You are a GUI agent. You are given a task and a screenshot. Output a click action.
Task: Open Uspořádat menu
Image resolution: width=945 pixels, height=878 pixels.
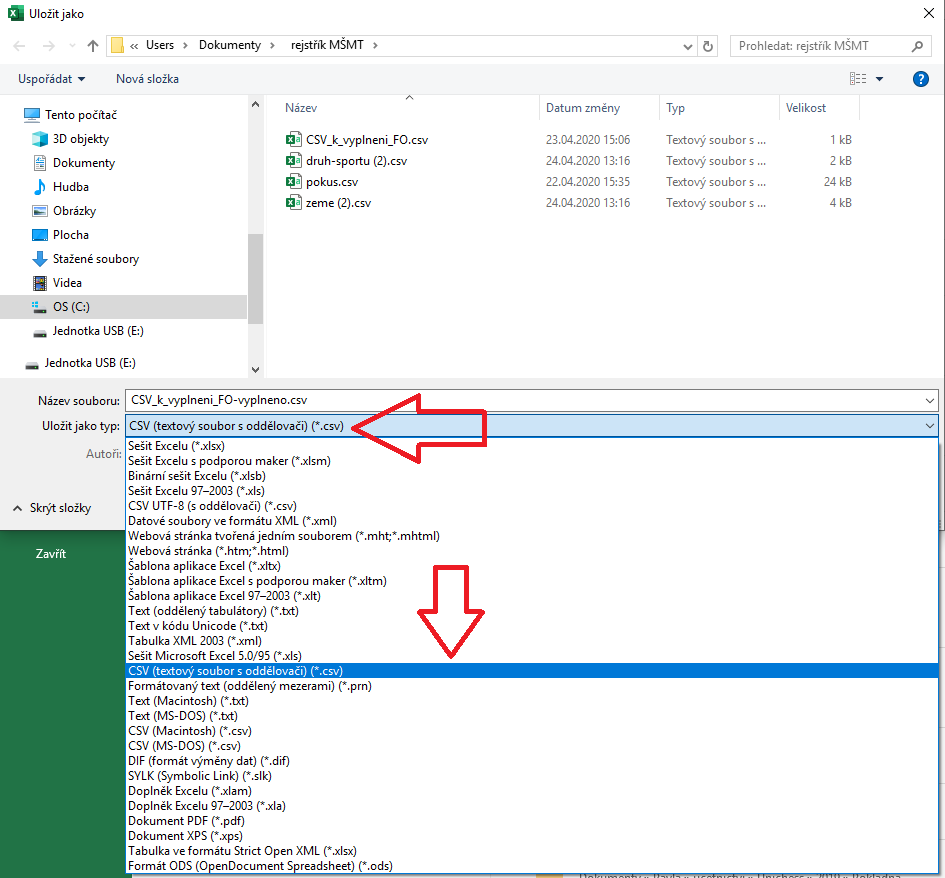click(x=51, y=79)
